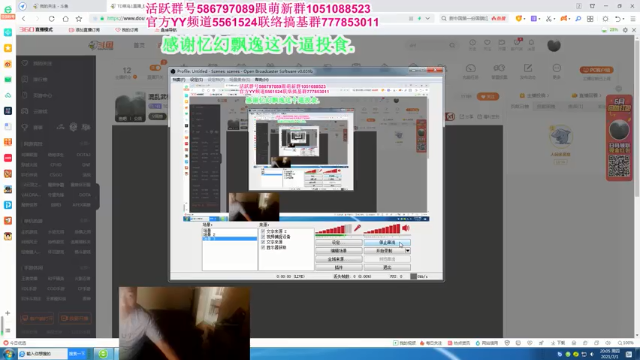Click the yellow star favorites sidebar icon
This screenshot has height=360, width=640.
pyautogui.click(x=8, y=48)
